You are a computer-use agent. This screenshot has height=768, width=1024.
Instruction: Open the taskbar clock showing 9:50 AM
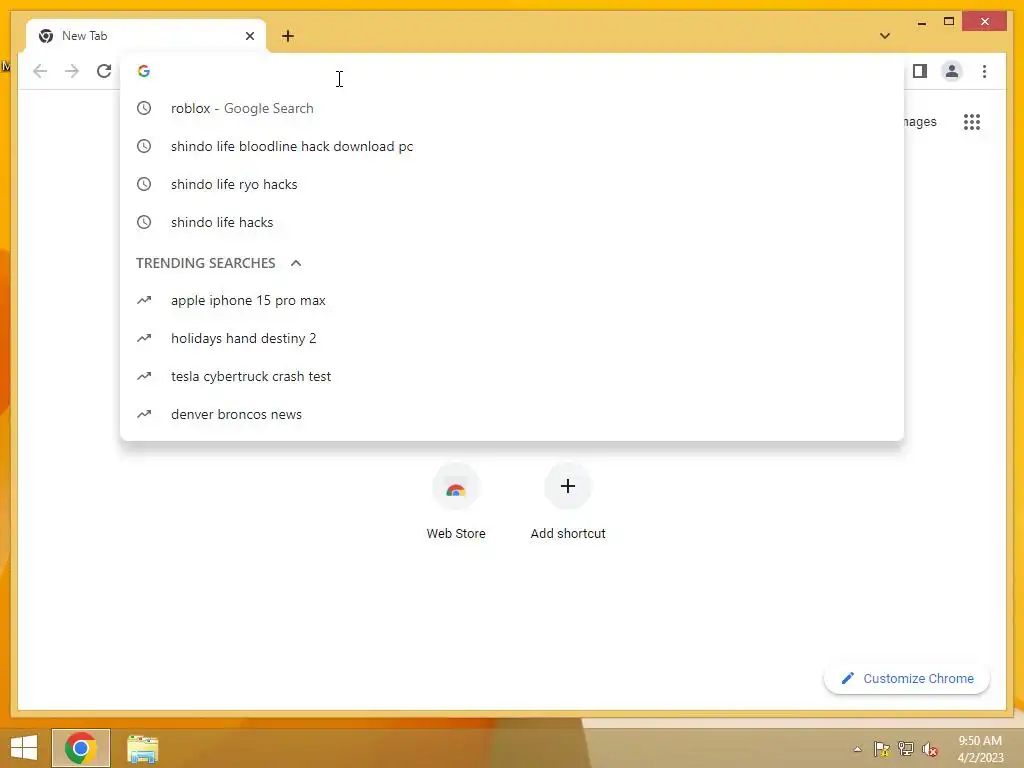[x=980, y=749]
